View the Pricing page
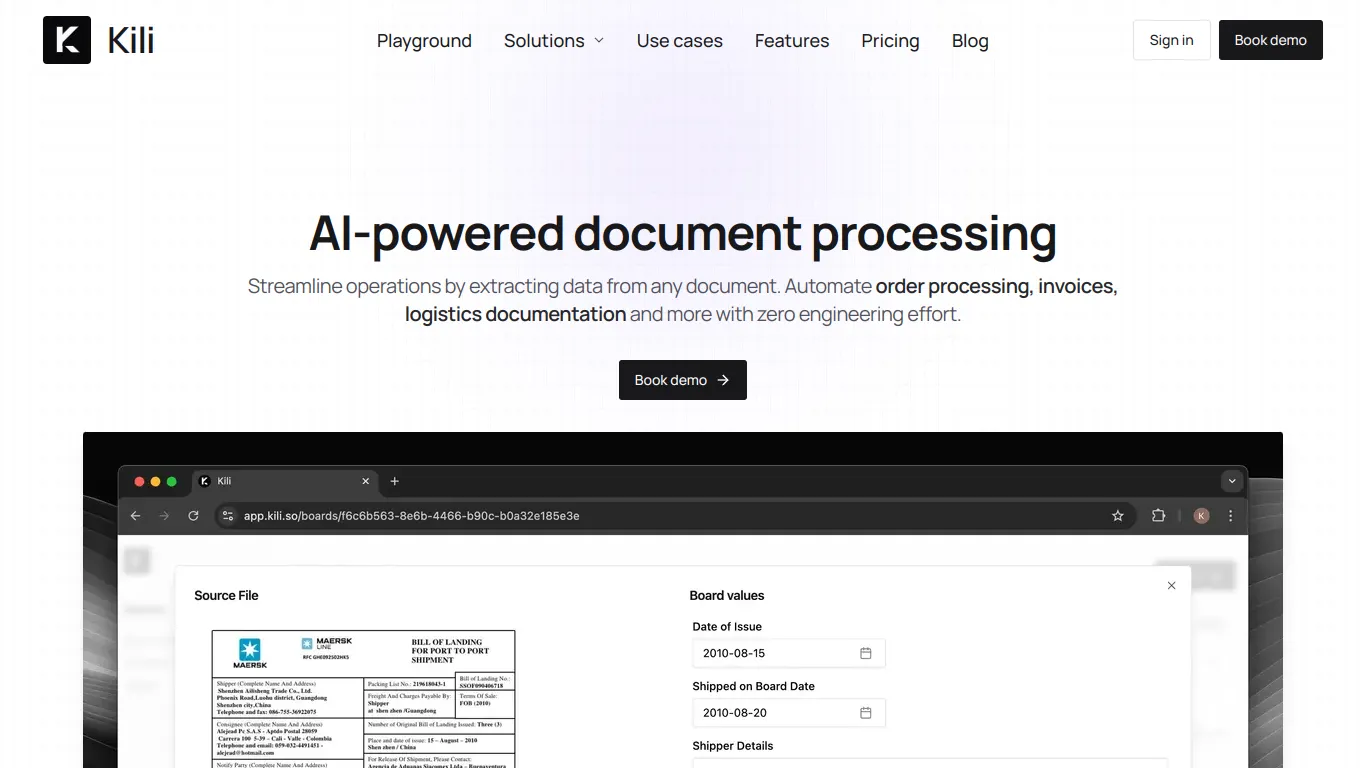Image resolution: width=1366 pixels, height=768 pixels. click(890, 41)
